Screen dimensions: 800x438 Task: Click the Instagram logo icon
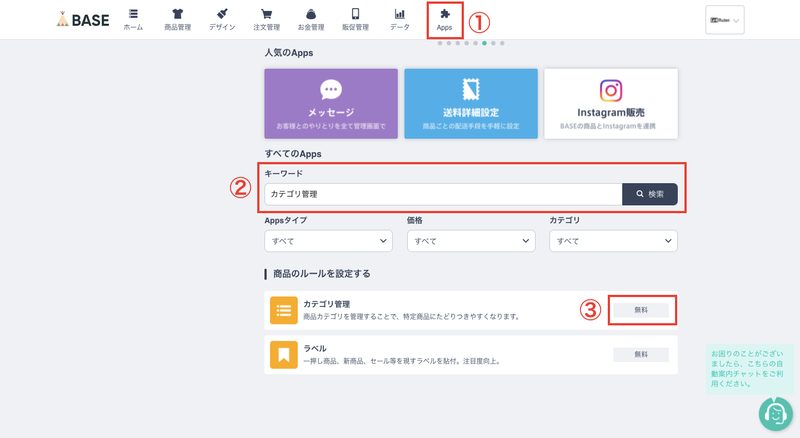[611, 91]
